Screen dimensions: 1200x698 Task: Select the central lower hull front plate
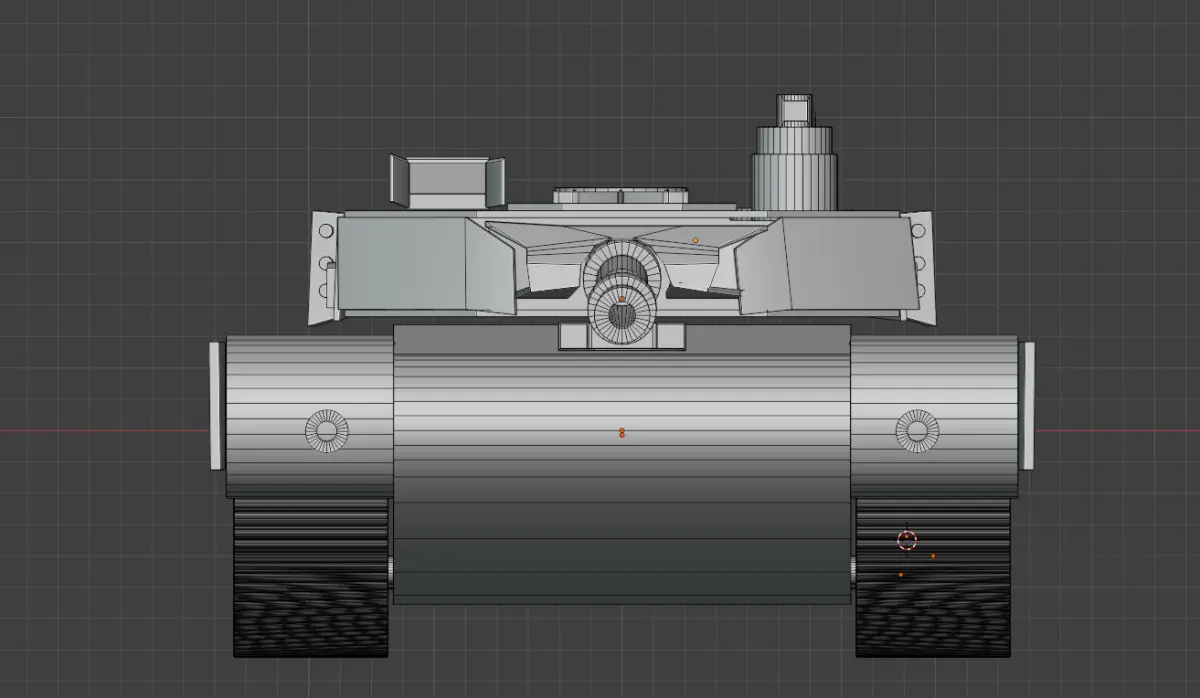621,463
